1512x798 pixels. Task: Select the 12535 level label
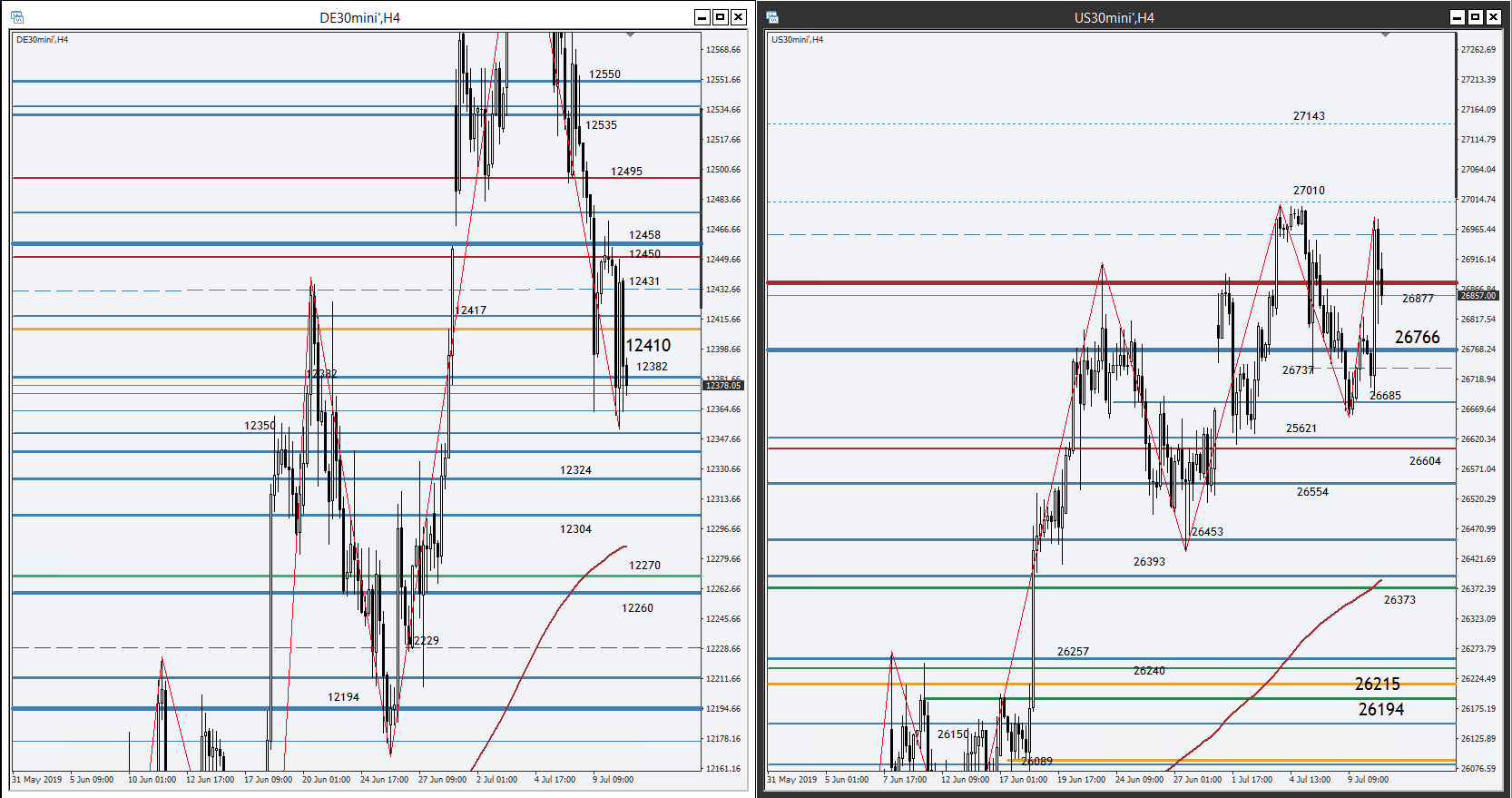pos(601,125)
